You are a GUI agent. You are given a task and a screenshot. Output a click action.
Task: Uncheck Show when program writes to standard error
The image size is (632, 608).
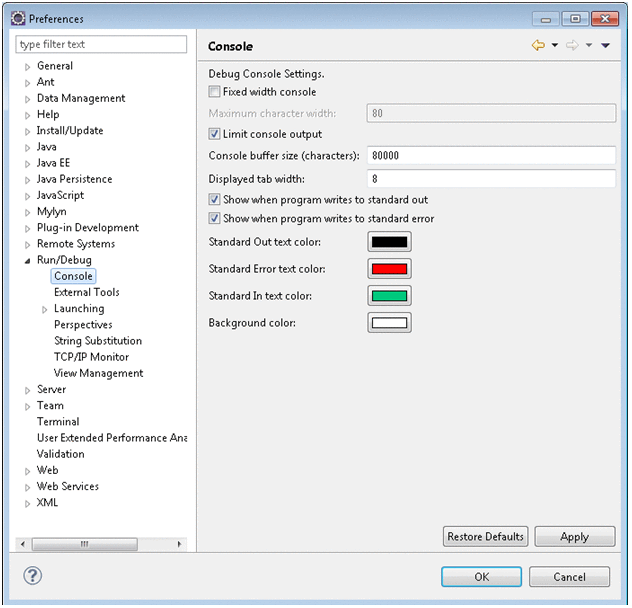click(x=215, y=218)
